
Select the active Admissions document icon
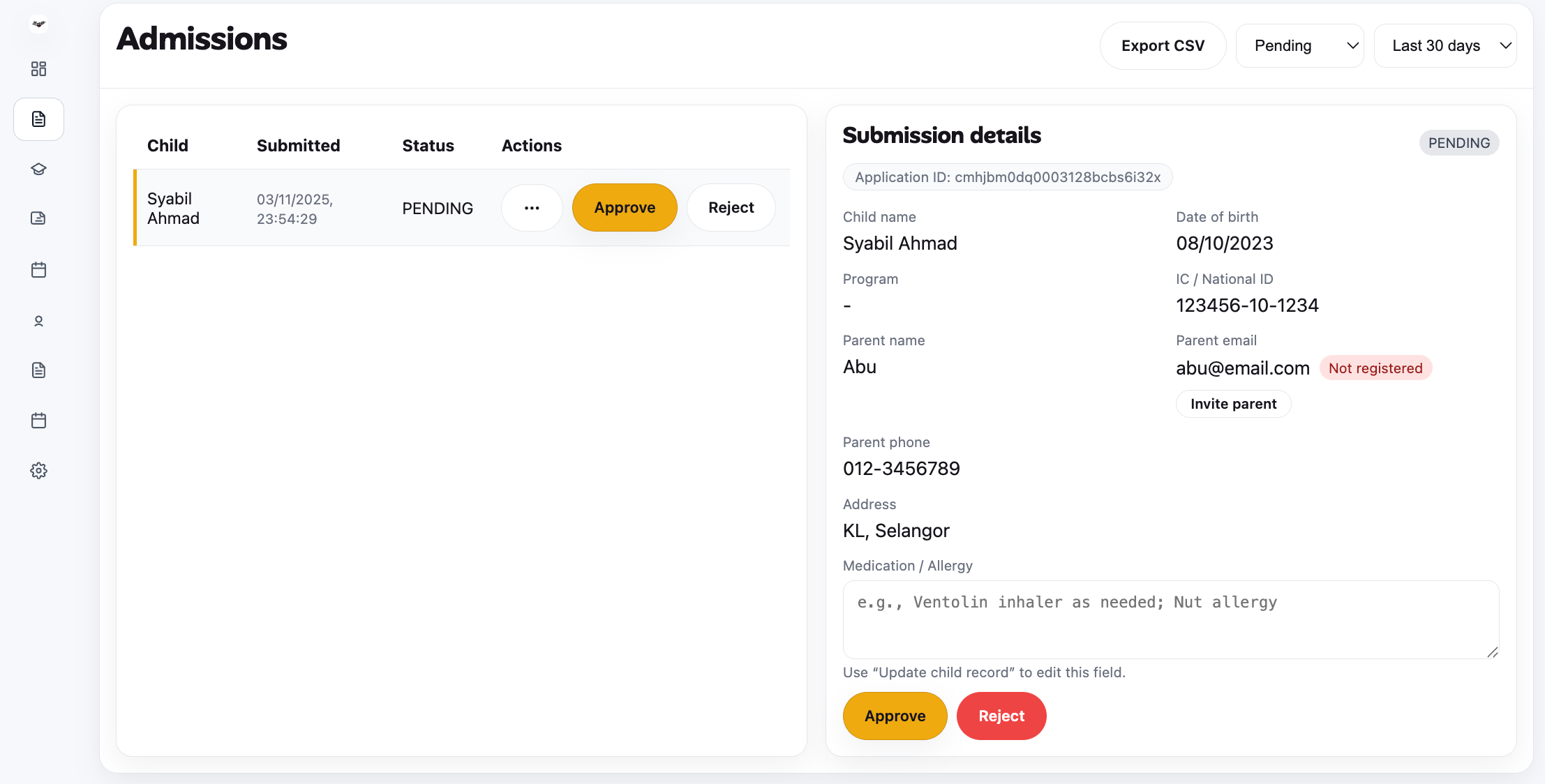click(38, 119)
